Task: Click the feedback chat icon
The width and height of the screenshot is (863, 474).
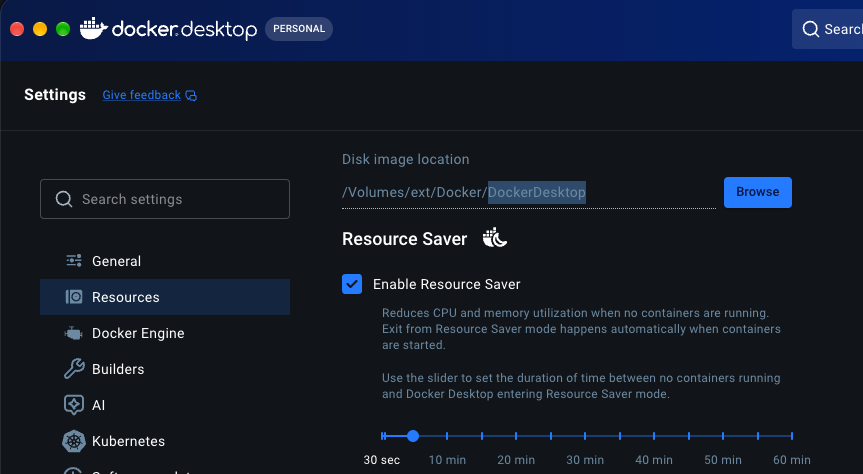Action: coord(191,96)
